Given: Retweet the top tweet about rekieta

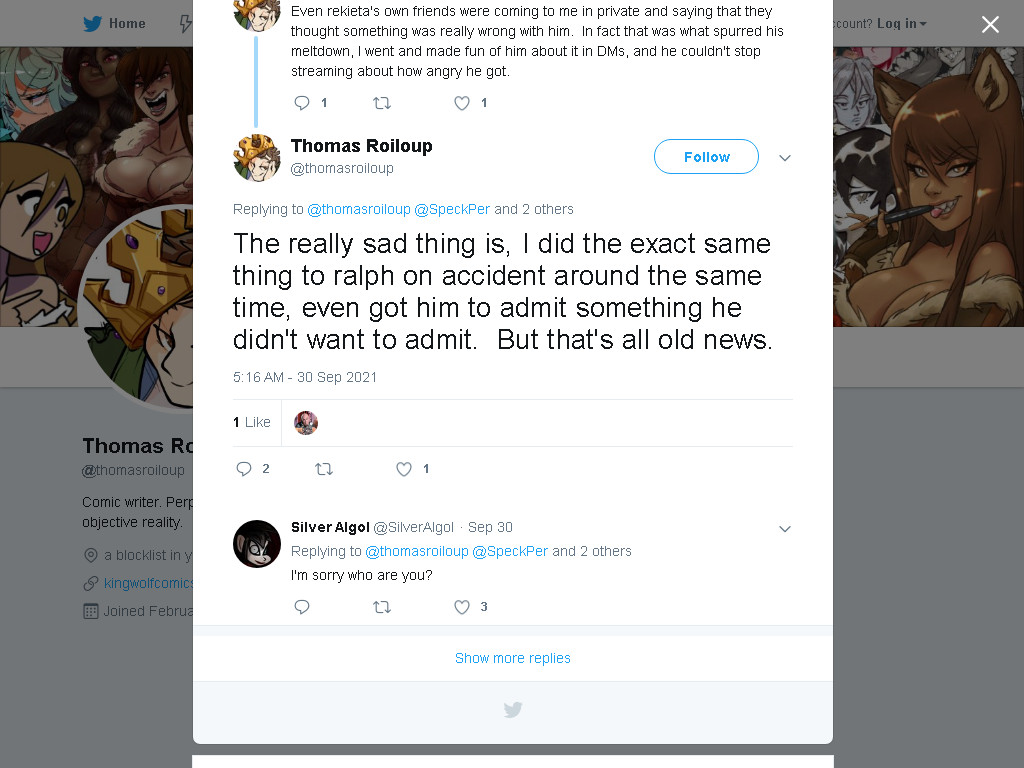Looking at the screenshot, I should click(x=382, y=103).
